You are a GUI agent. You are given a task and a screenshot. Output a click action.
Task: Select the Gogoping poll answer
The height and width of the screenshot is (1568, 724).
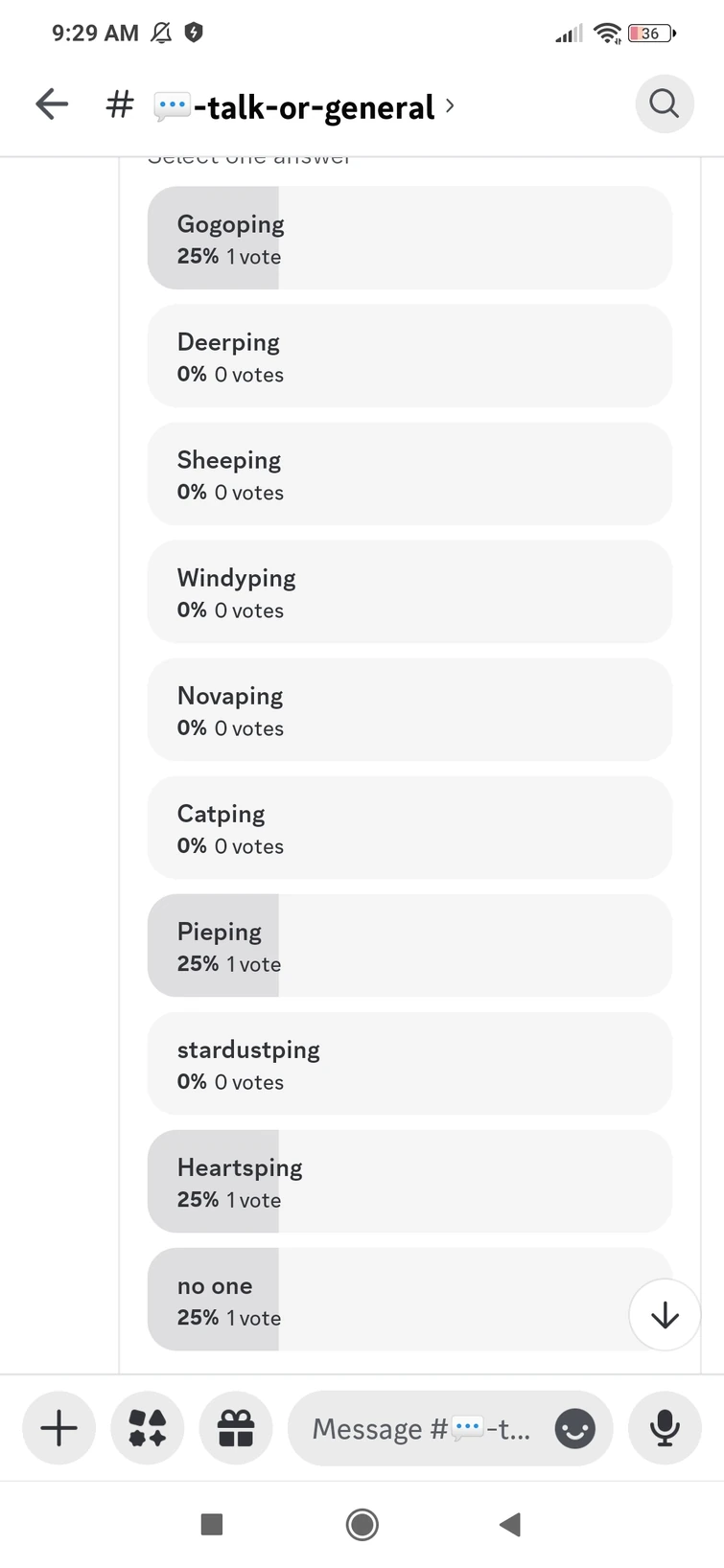pyautogui.click(x=409, y=238)
